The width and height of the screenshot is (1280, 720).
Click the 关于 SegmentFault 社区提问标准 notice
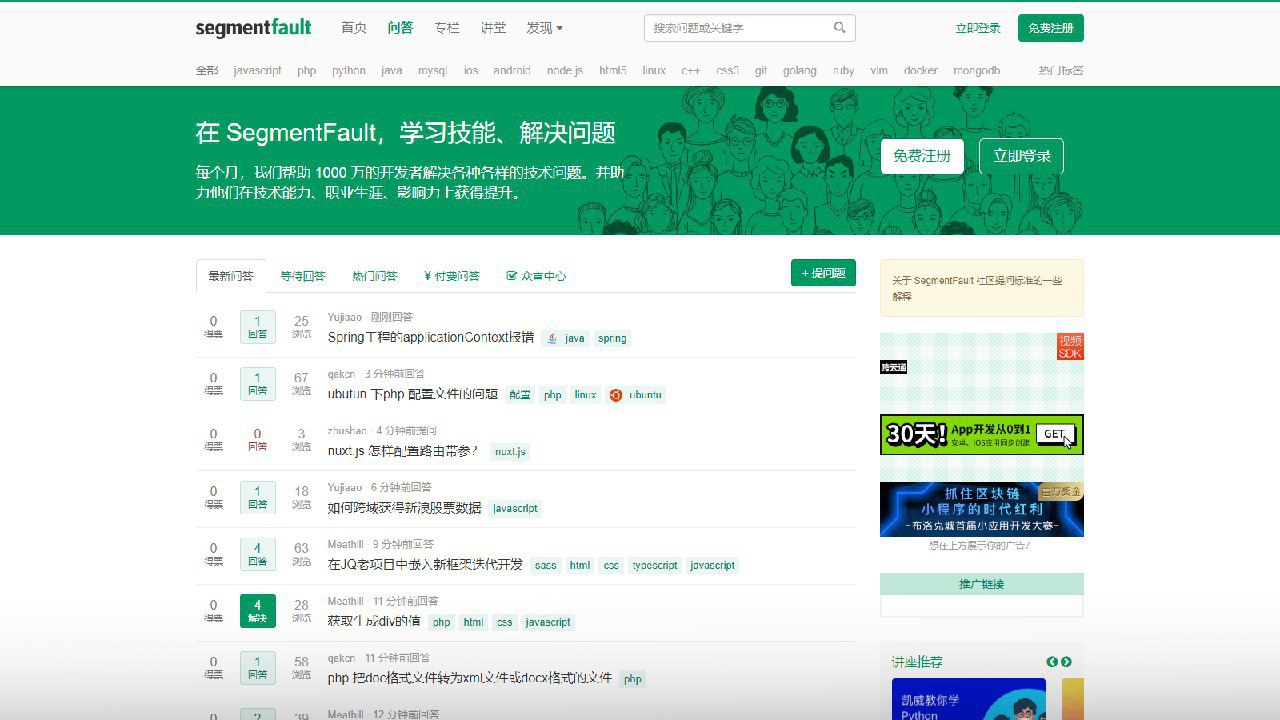pos(981,288)
